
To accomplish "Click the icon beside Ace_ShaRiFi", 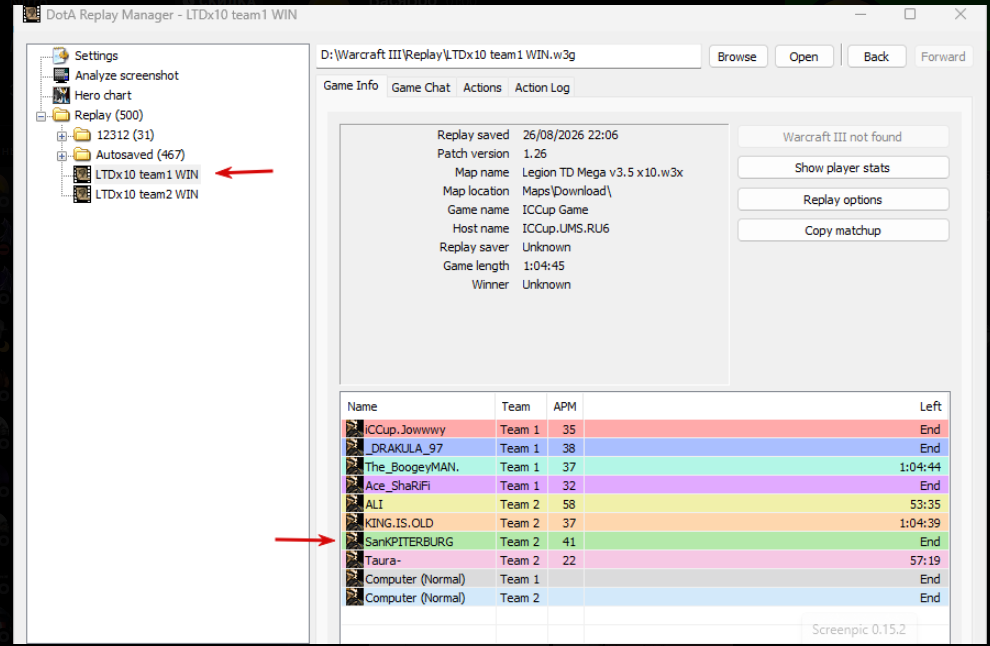I will coord(355,485).
